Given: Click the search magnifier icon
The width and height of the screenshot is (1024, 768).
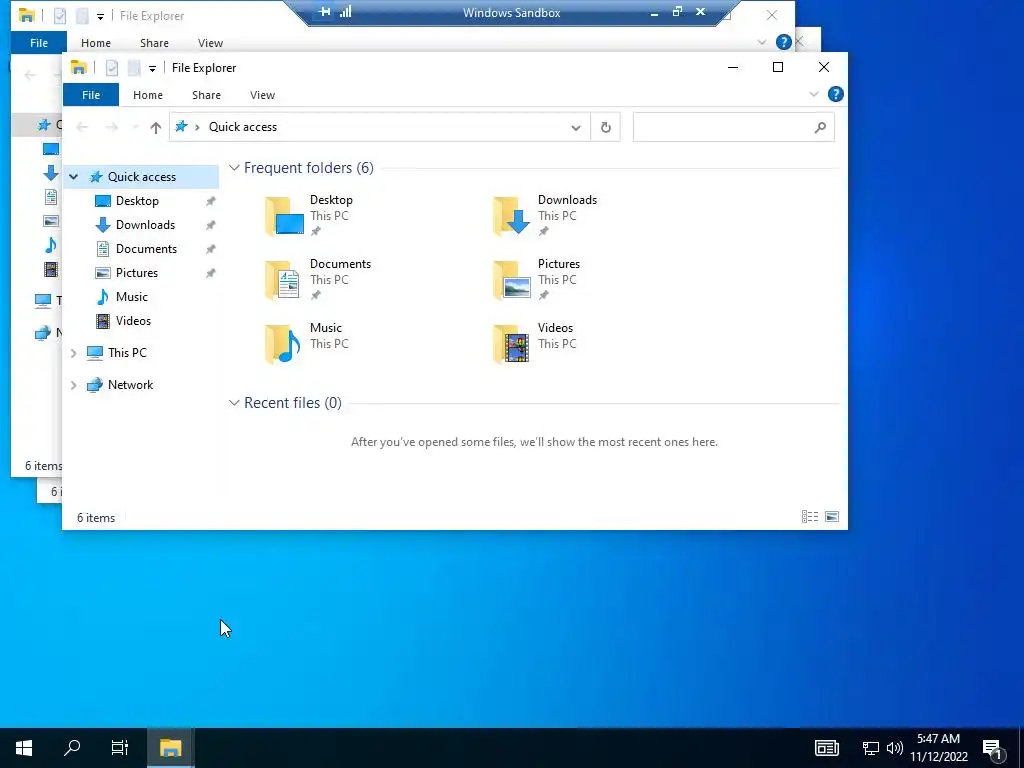Looking at the screenshot, I should [x=820, y=127].
